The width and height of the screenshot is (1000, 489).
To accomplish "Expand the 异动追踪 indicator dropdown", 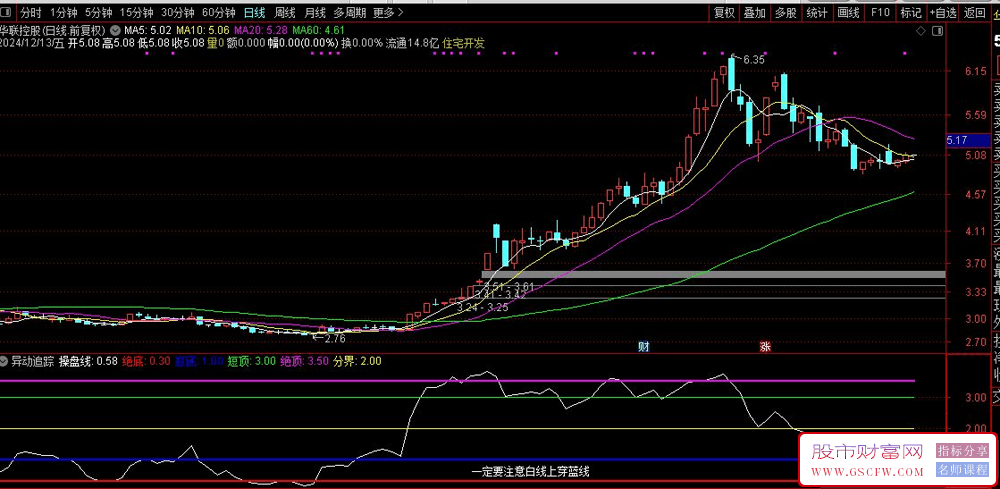I will point(4,361).
